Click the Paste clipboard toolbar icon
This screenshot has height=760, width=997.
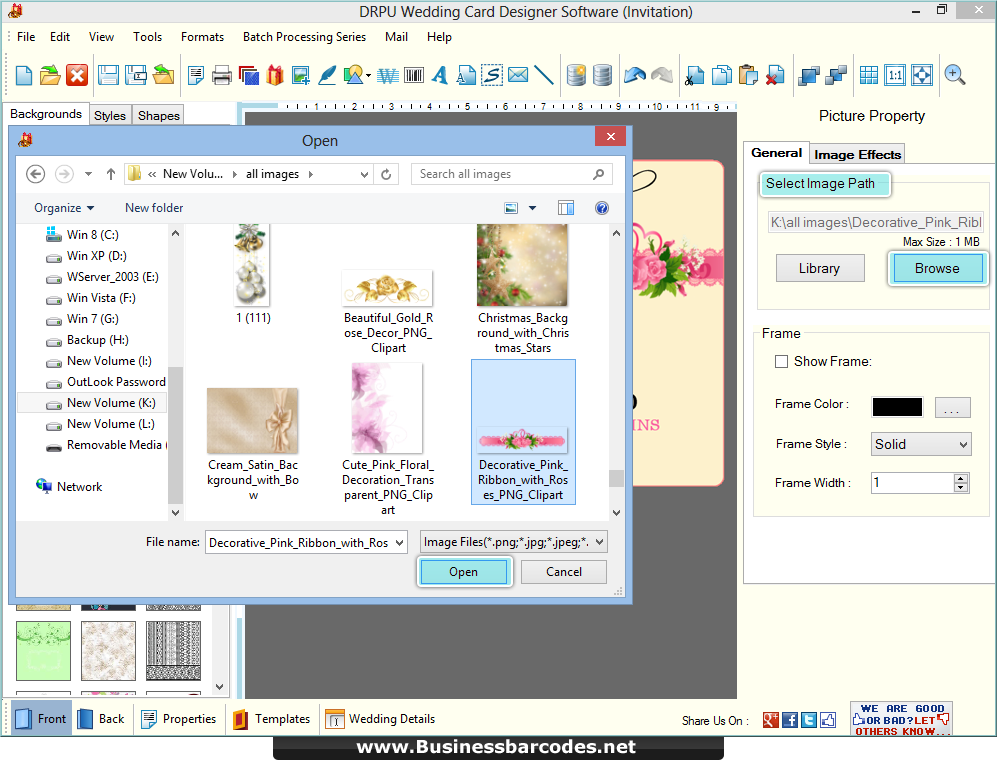pyautogui.click(x=748, y=75)
